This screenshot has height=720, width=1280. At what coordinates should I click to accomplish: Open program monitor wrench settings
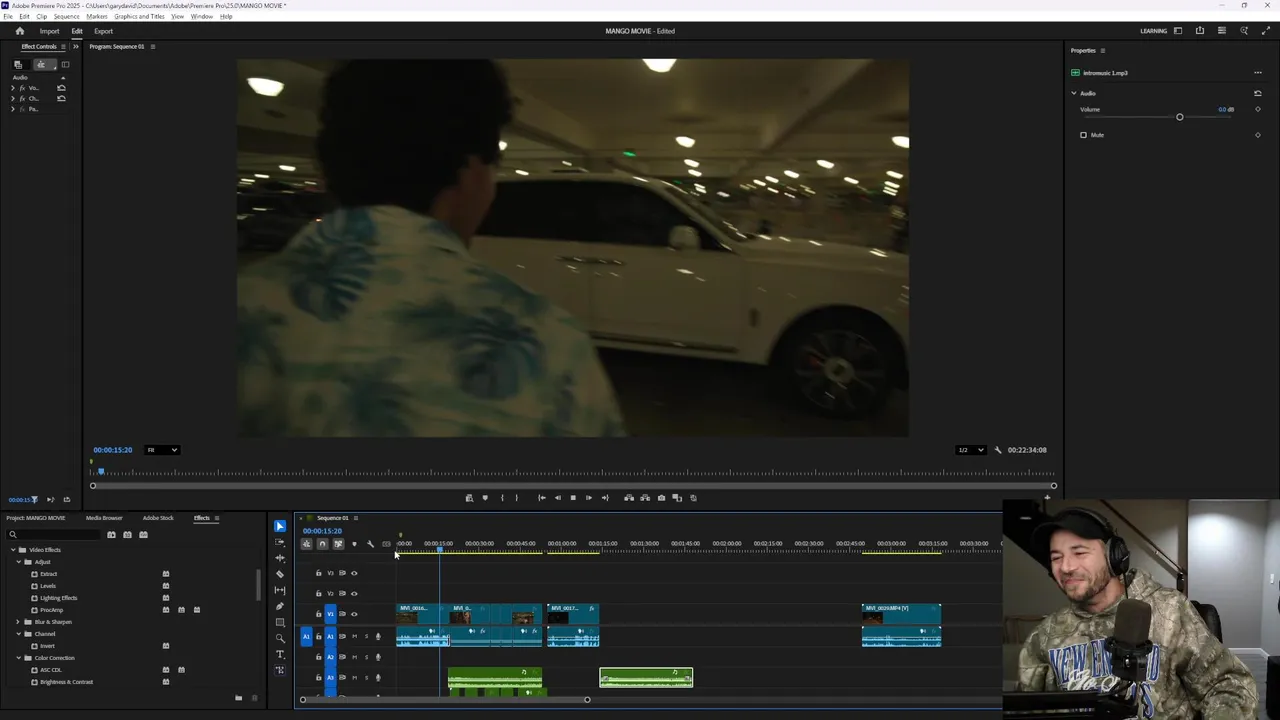pos(997,450)
